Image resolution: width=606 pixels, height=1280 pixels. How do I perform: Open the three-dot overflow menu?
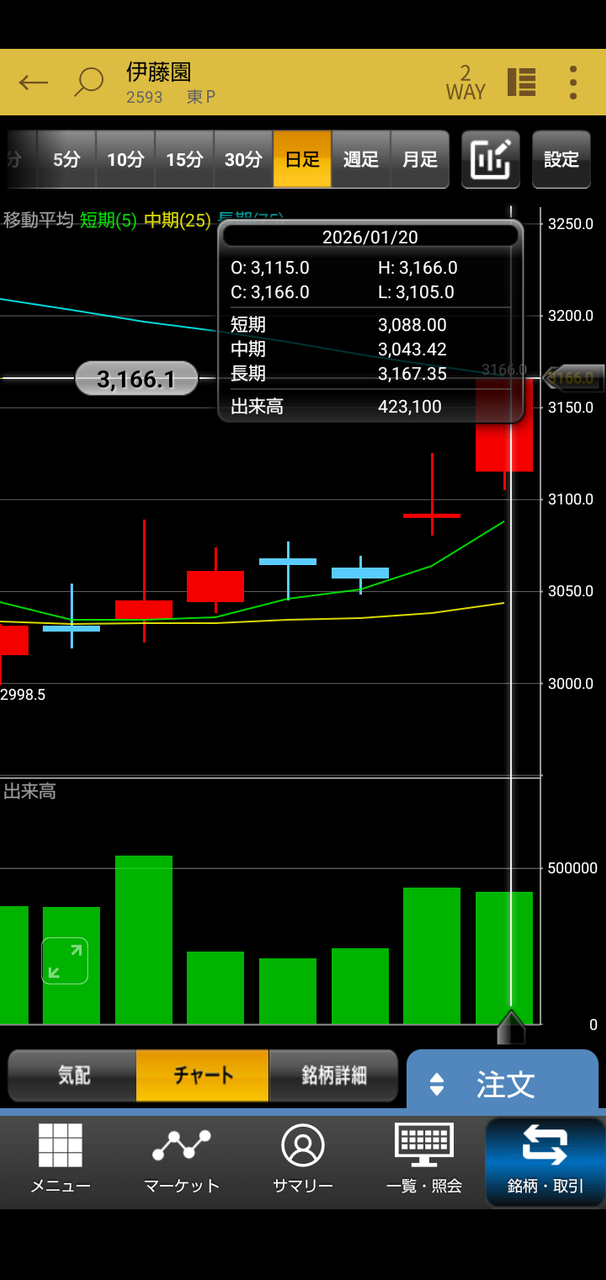(573, 82)
